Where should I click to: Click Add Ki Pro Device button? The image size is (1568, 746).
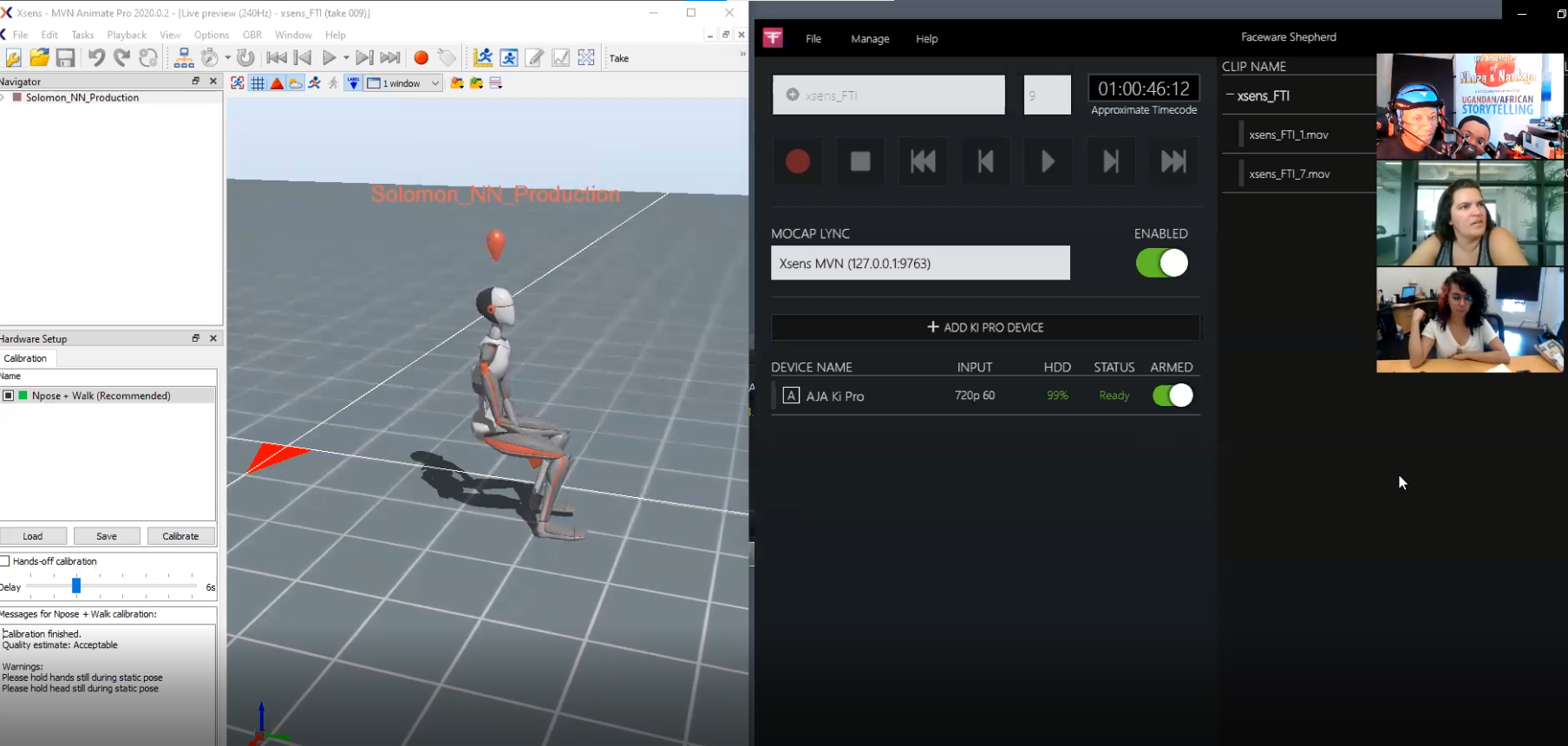click(x=985, y=327)
